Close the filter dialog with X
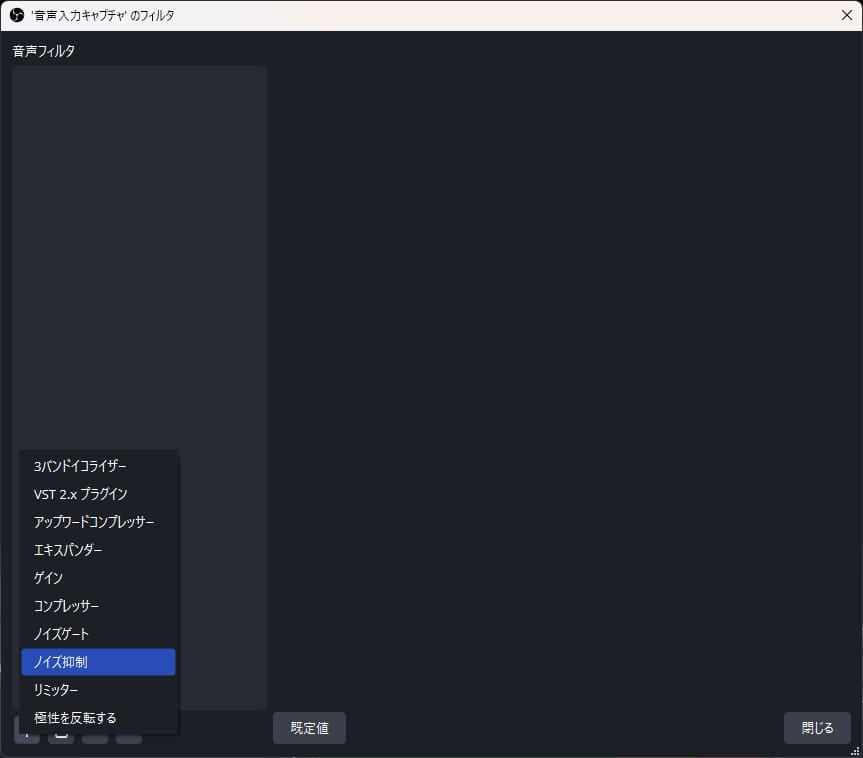Image resolution: width=863 pixels, height=758 pixels. pyautogui.click(x=846, y=15)
